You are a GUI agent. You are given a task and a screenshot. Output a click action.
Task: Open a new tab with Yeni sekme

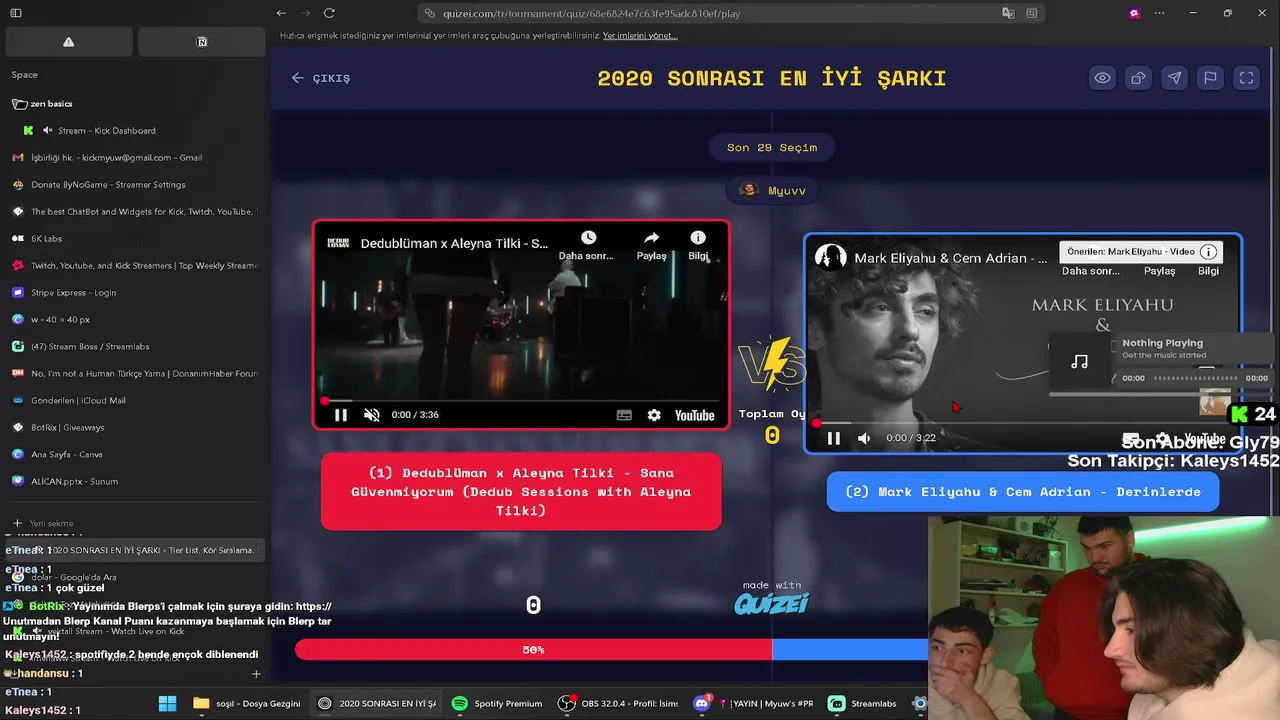(x=135, y=523)
